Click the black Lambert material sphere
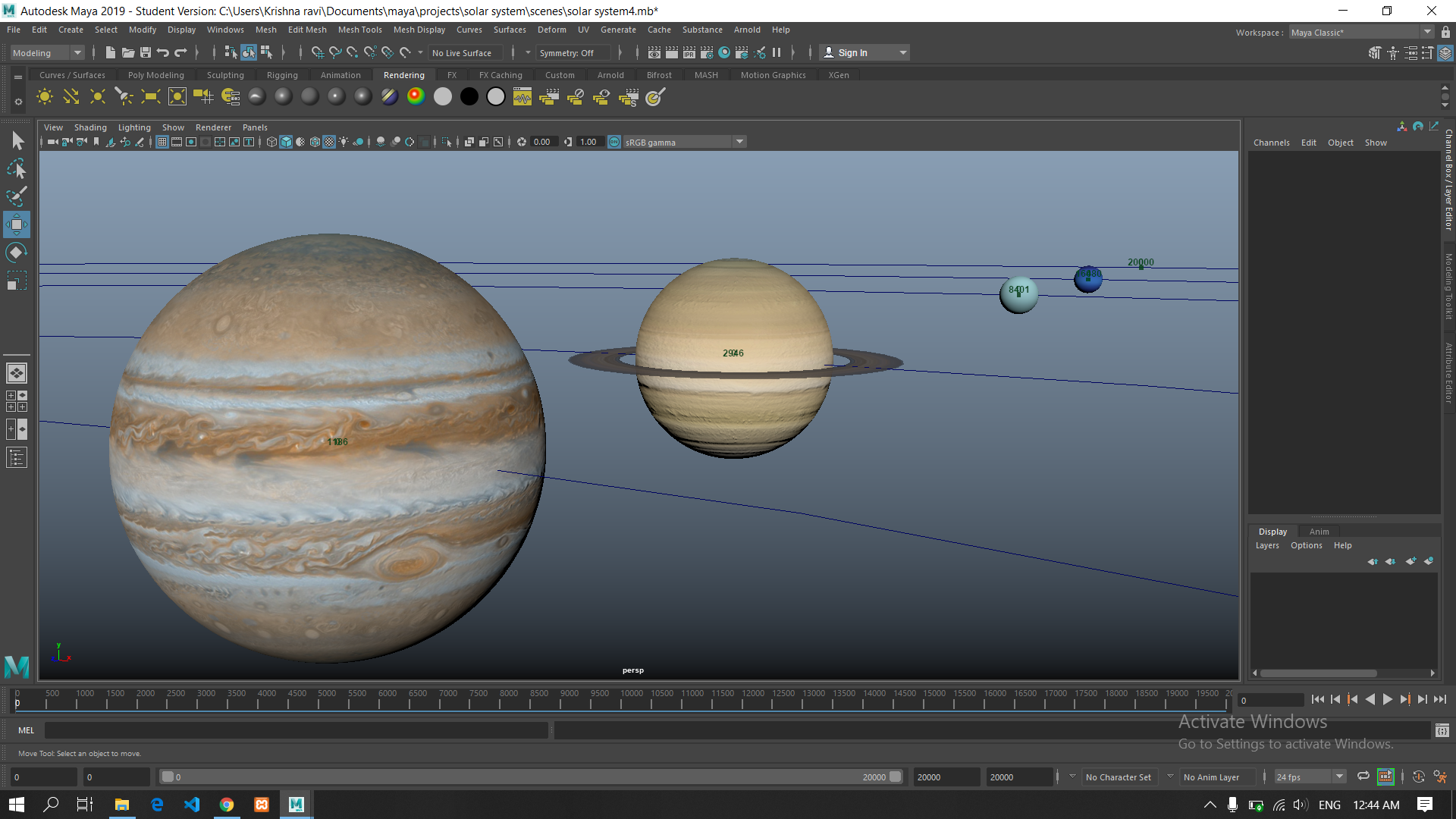 pyautogui.click(x=469, y=96)
